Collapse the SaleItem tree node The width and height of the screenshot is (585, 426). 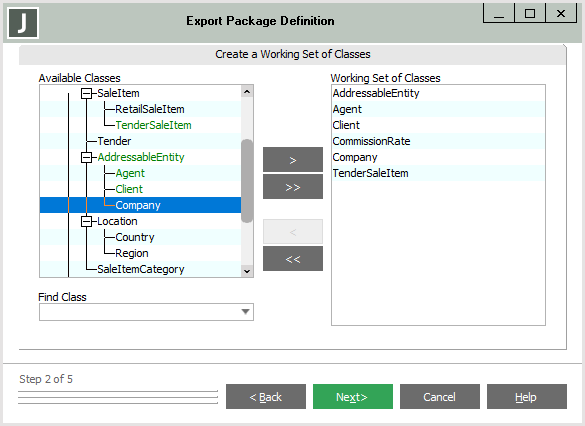click(86, 93)
